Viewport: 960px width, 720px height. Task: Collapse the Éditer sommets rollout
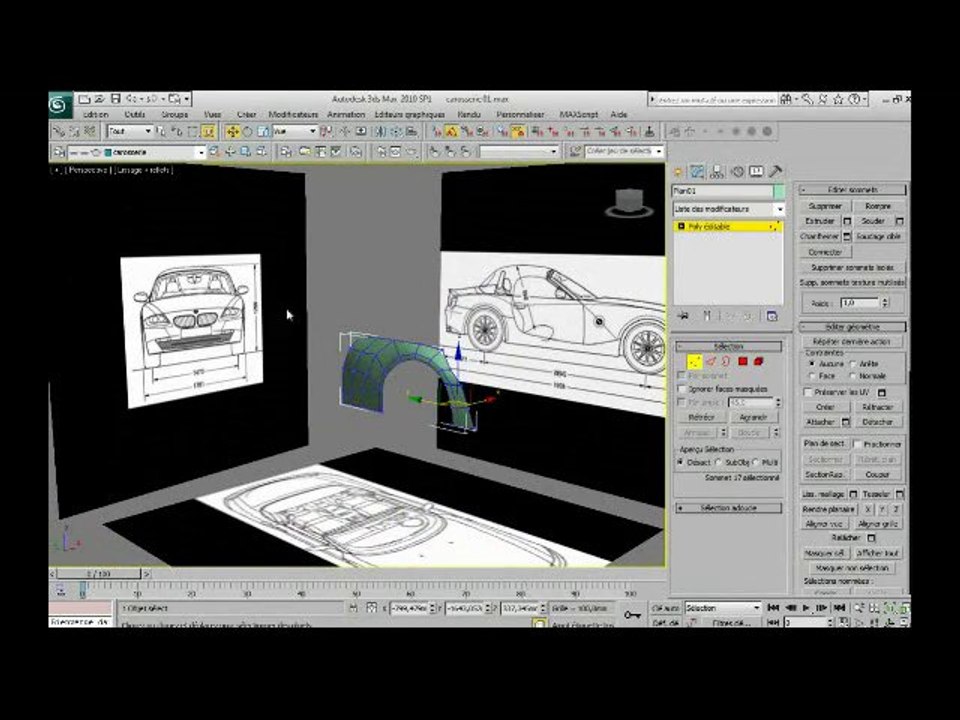[852, 190]
